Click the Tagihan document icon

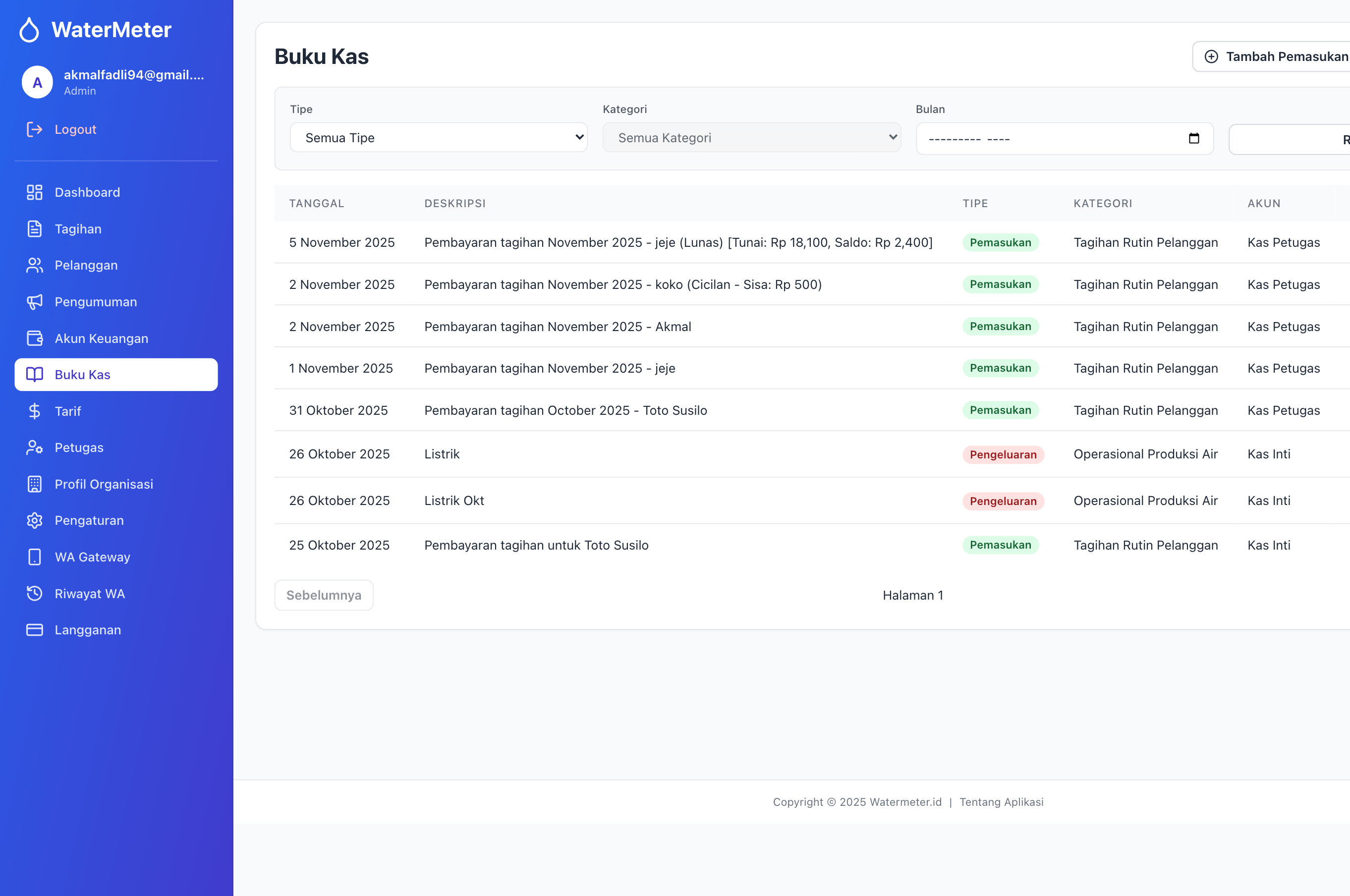tap(34, 228)
